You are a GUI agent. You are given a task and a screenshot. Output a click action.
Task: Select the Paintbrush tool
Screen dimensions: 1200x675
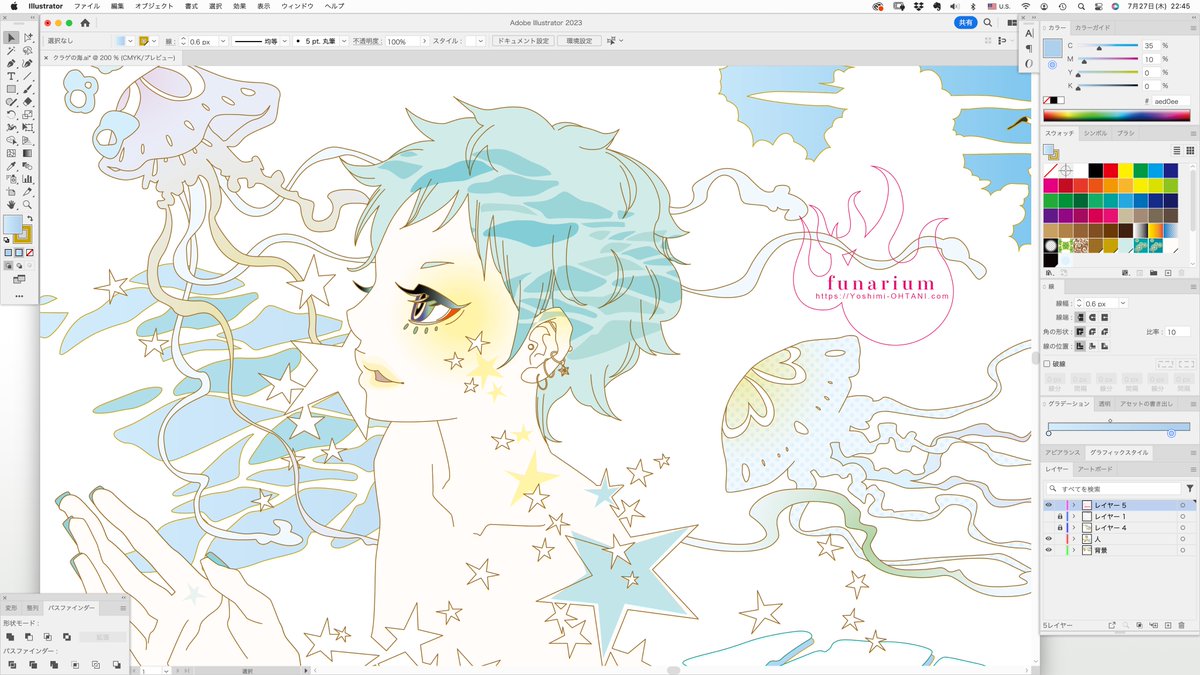click(28, 89)
